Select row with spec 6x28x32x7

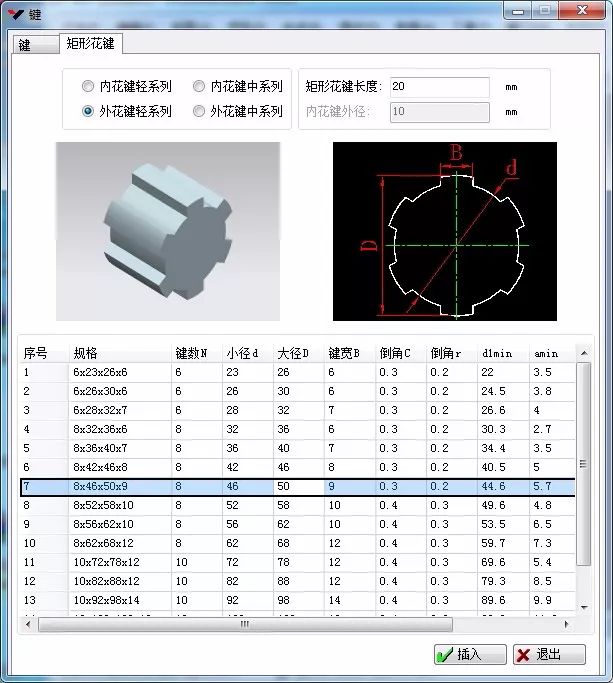click(x=298, y=410)
